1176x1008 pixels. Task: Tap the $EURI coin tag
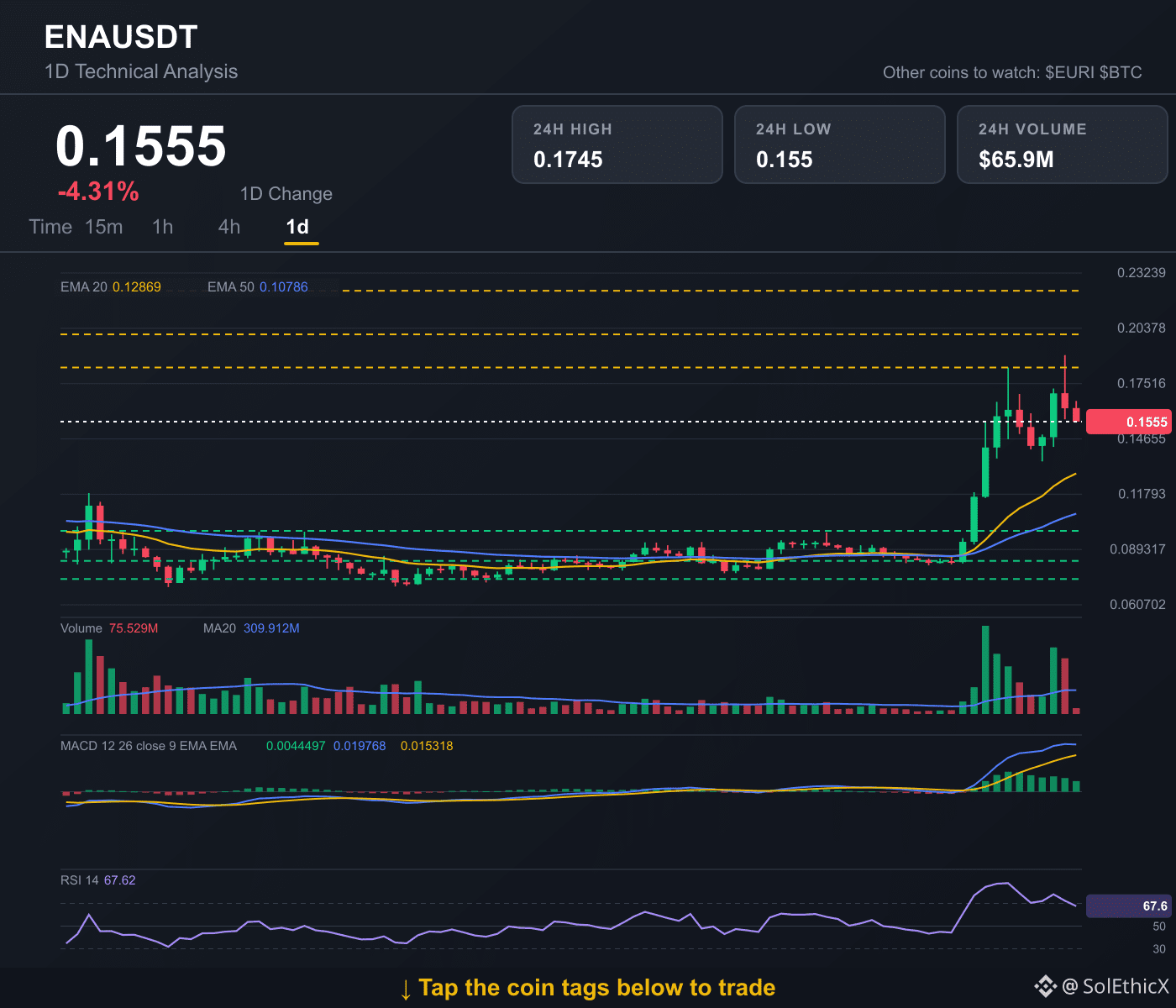[1070, 72]
